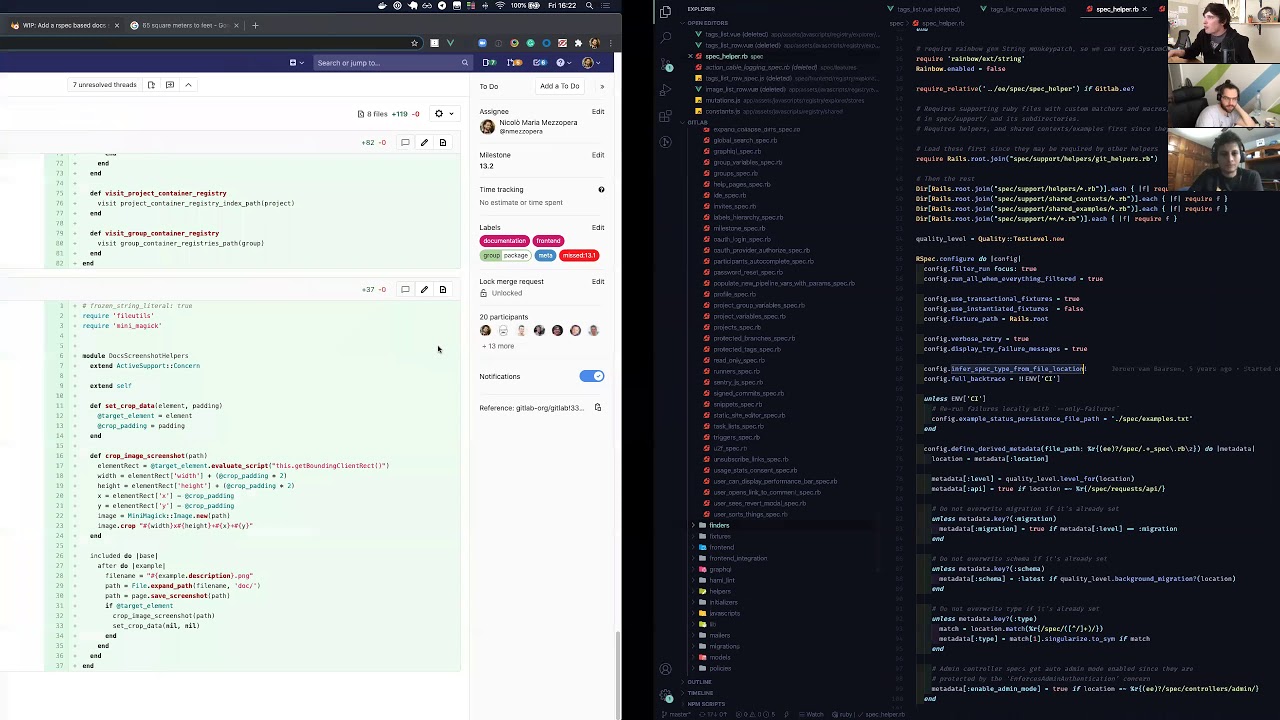This screenshot has width=1280, height=720.
Task: Click pencil edit icon on the +82 diff file header
Action: point(424,142)
